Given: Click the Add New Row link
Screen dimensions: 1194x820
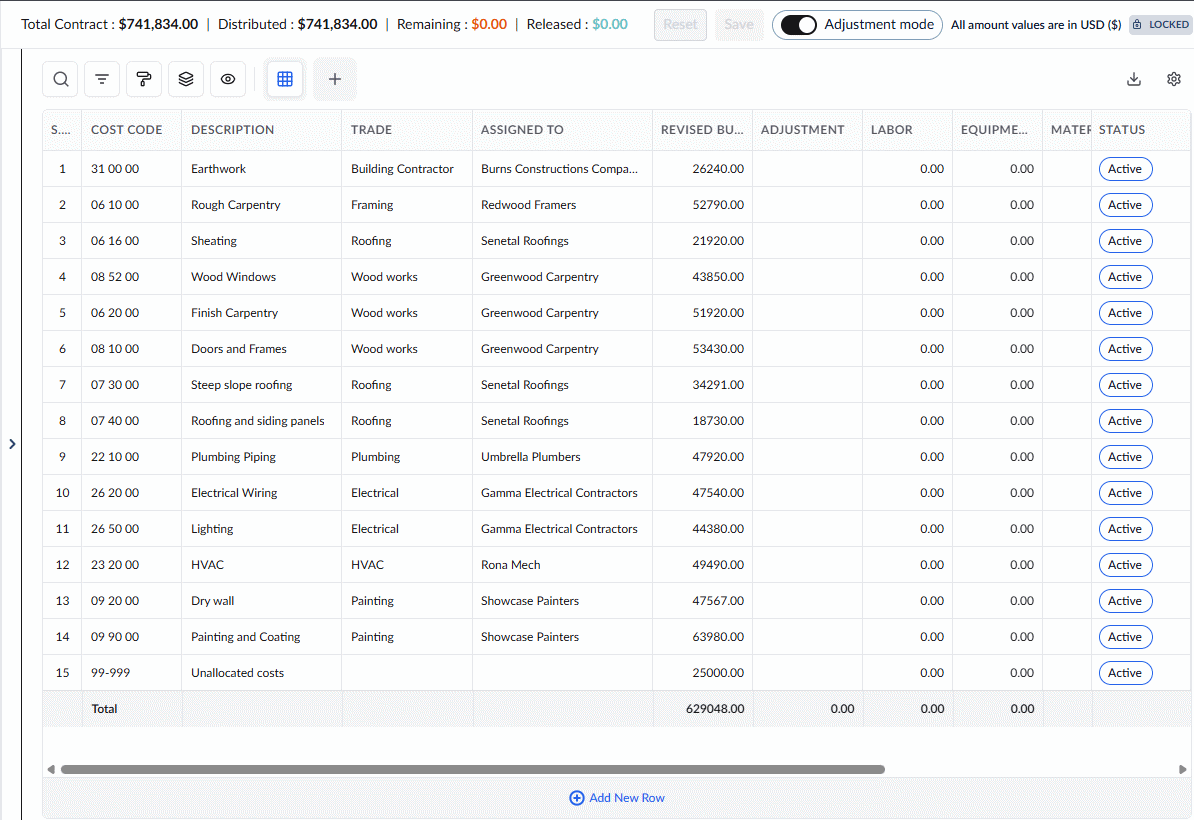Looking at the screenshot, I should [627, 798].
